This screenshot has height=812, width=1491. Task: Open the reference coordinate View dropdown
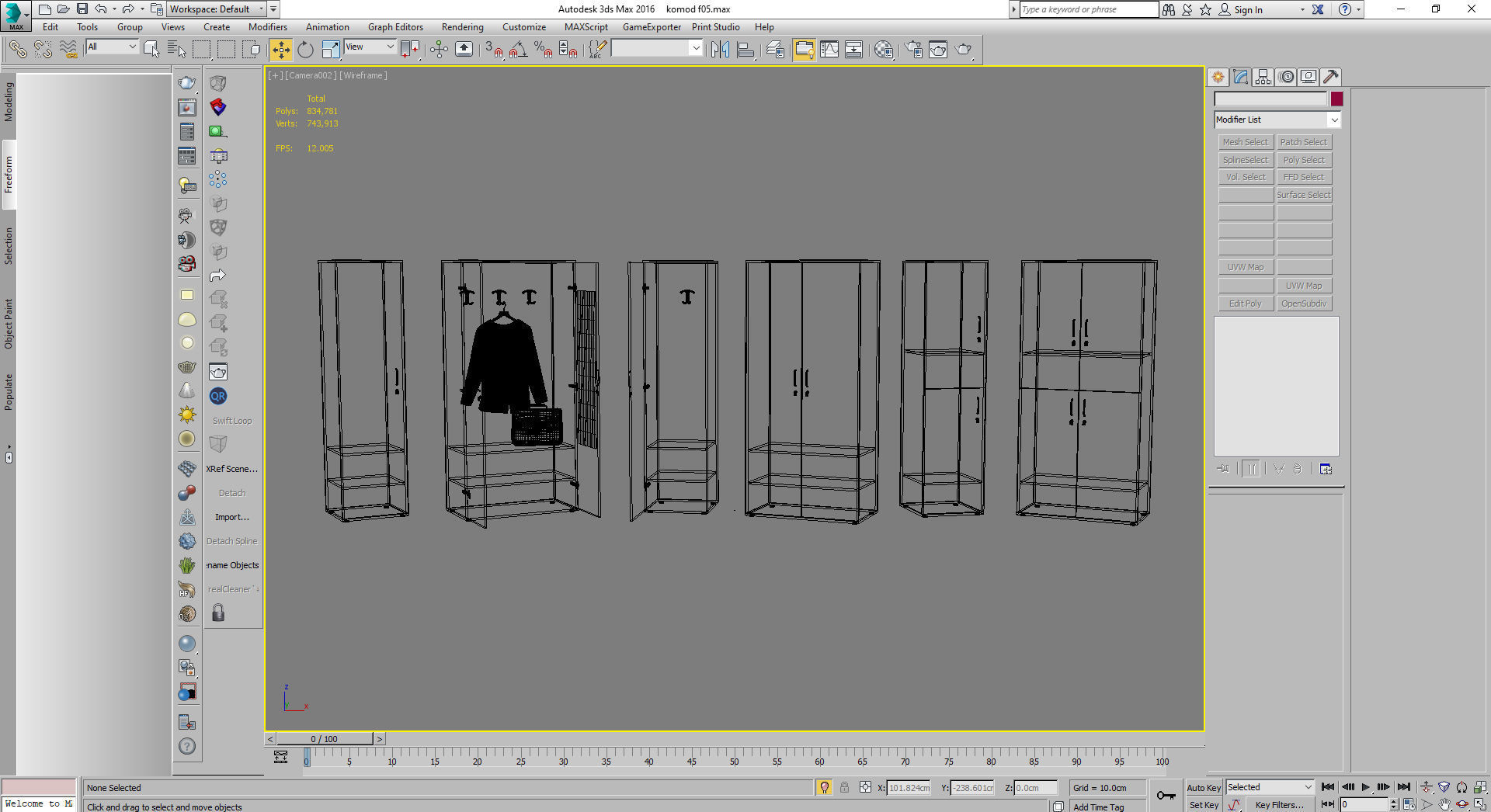point(370,47)
